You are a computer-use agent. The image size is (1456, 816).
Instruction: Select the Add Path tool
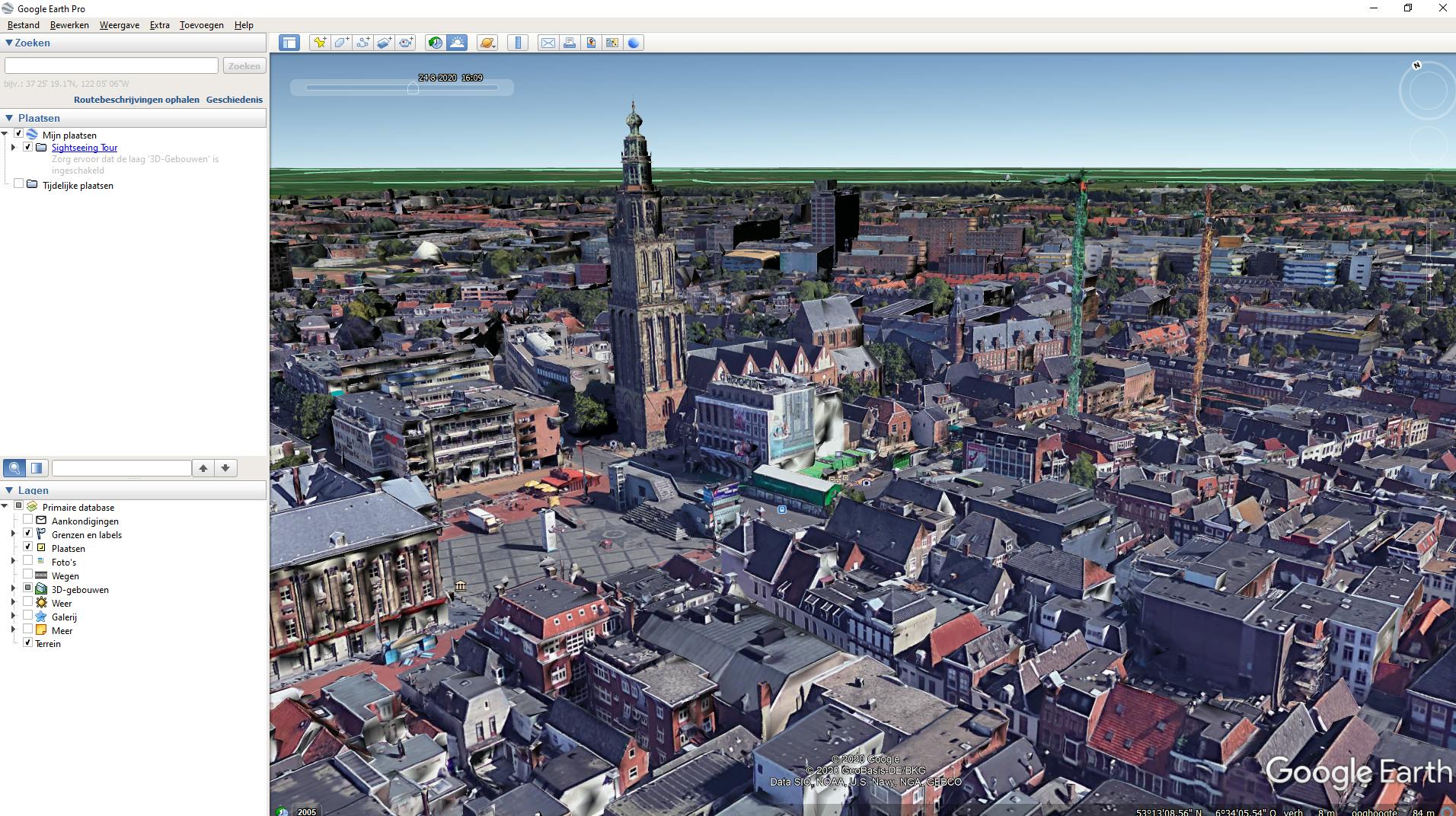coord(364,43)
